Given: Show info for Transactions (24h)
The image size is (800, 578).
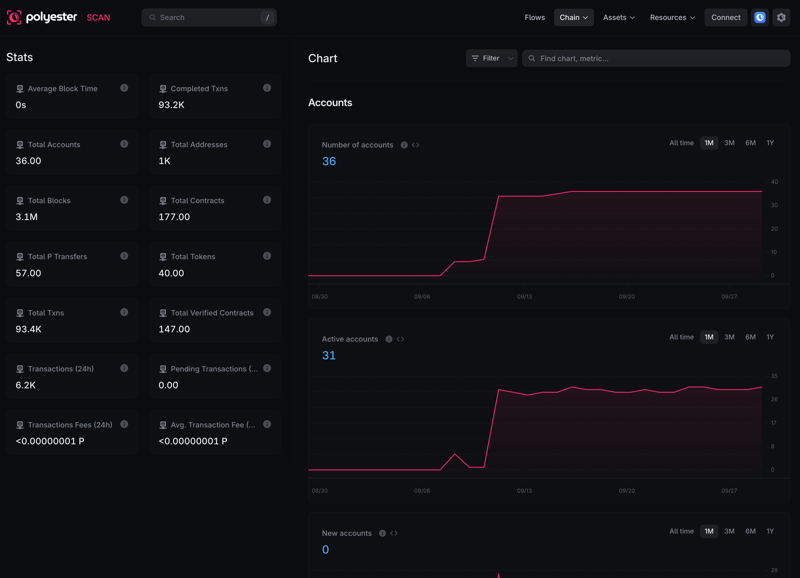Looking at the screenshot, I should [x=124, y=368].
